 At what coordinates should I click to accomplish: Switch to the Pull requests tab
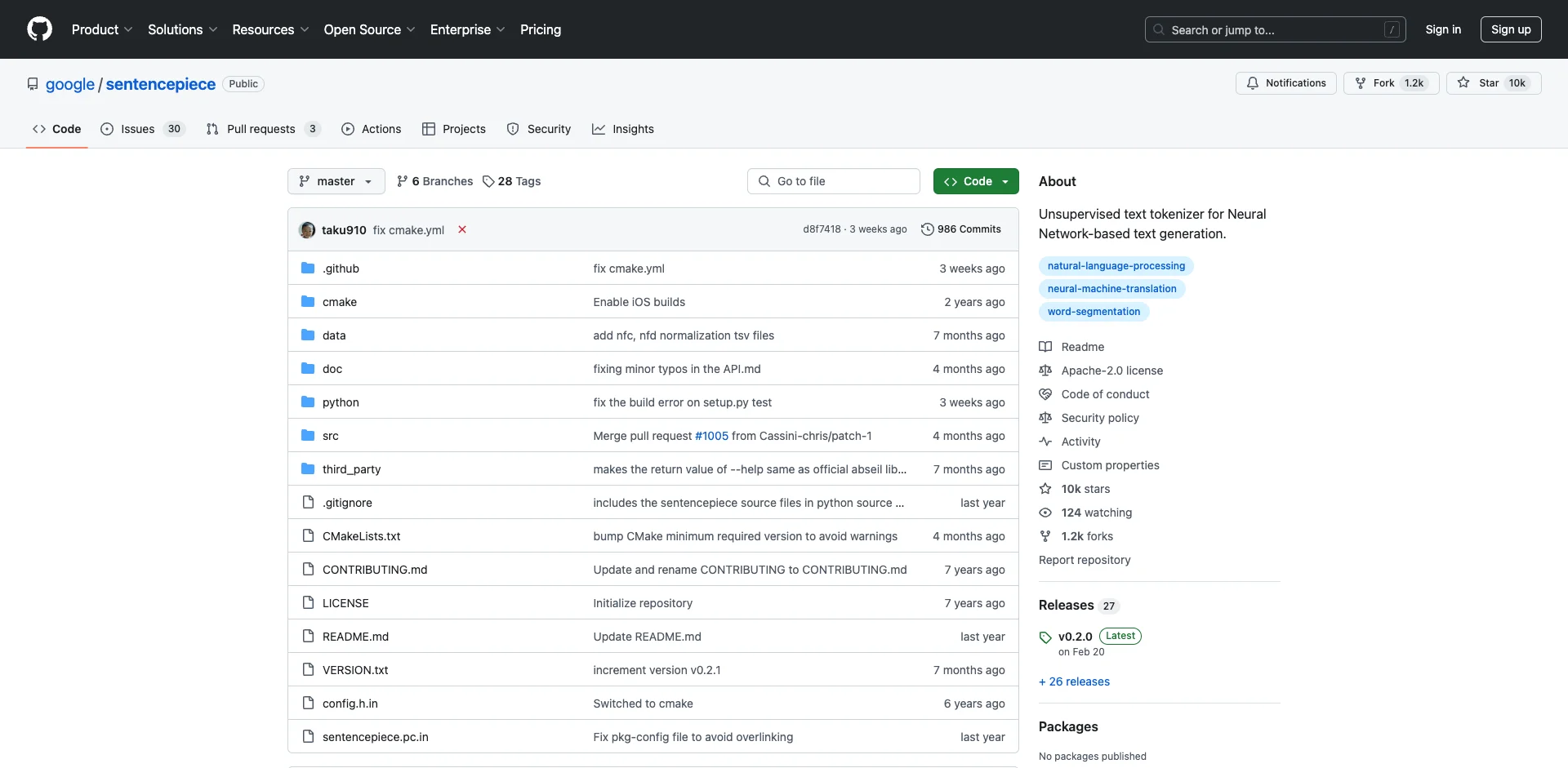[263, 129]
